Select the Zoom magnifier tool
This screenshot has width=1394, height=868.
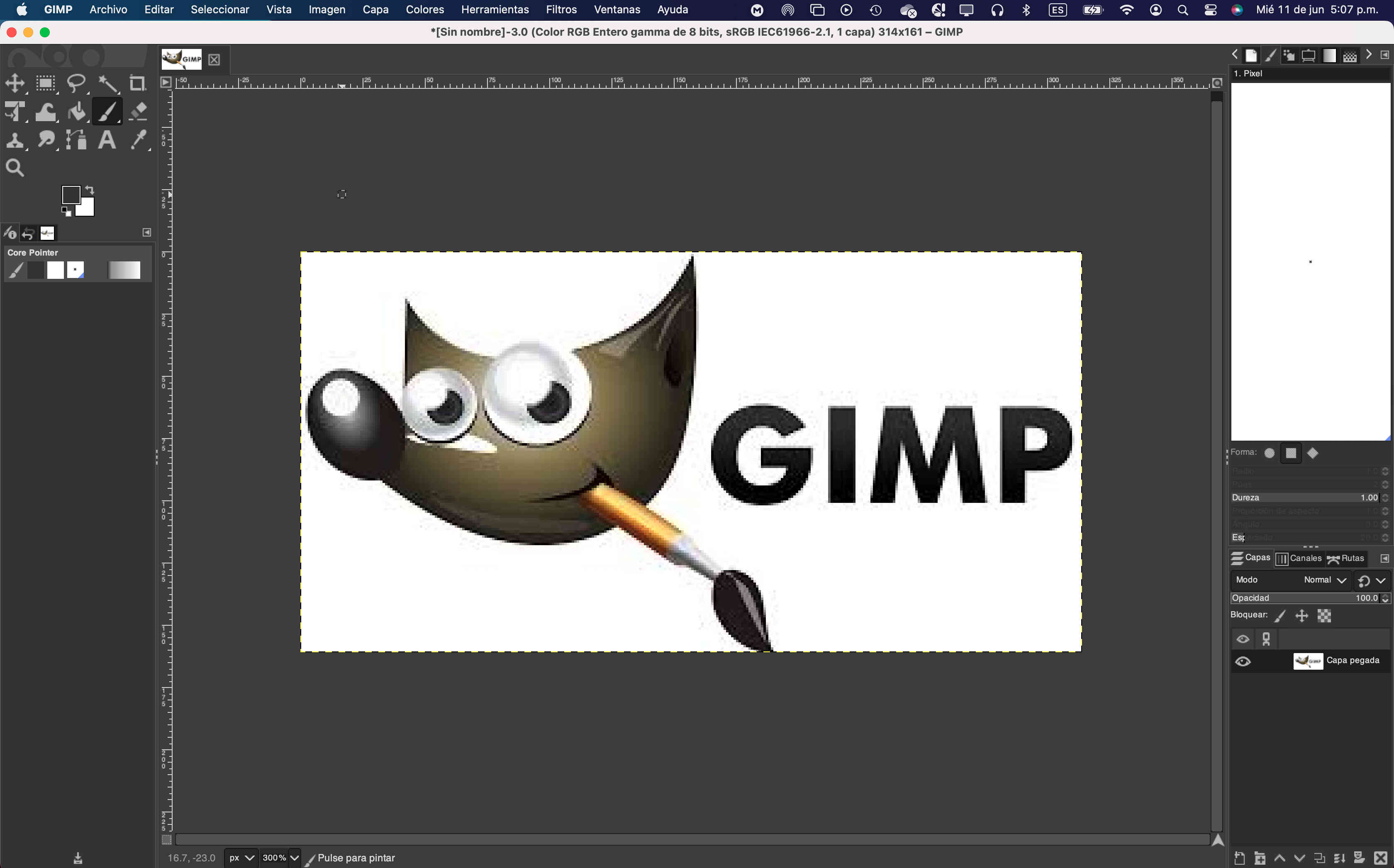tap(15, 168)
